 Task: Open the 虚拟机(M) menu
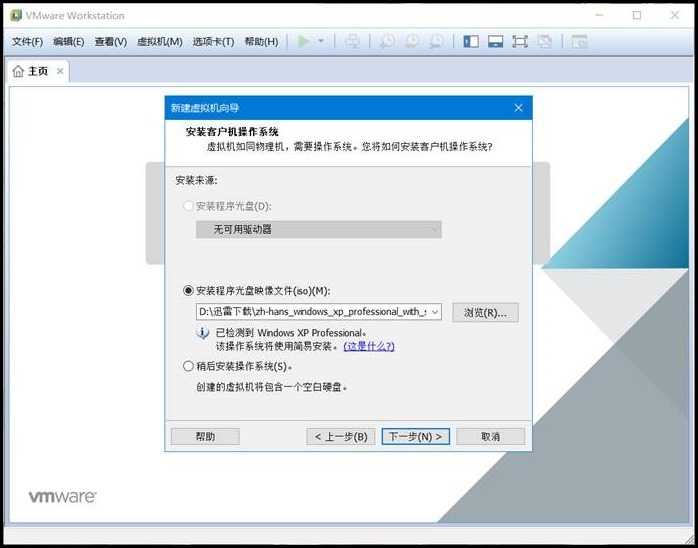(160, 42)
